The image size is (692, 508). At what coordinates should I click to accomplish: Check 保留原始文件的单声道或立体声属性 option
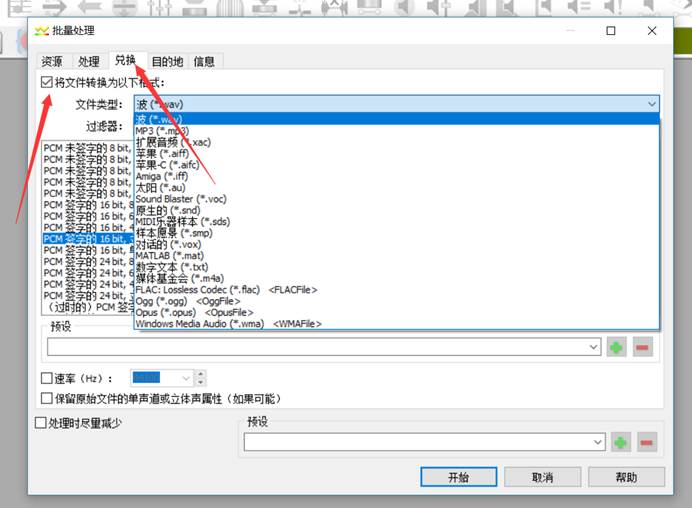click(47, 398)
